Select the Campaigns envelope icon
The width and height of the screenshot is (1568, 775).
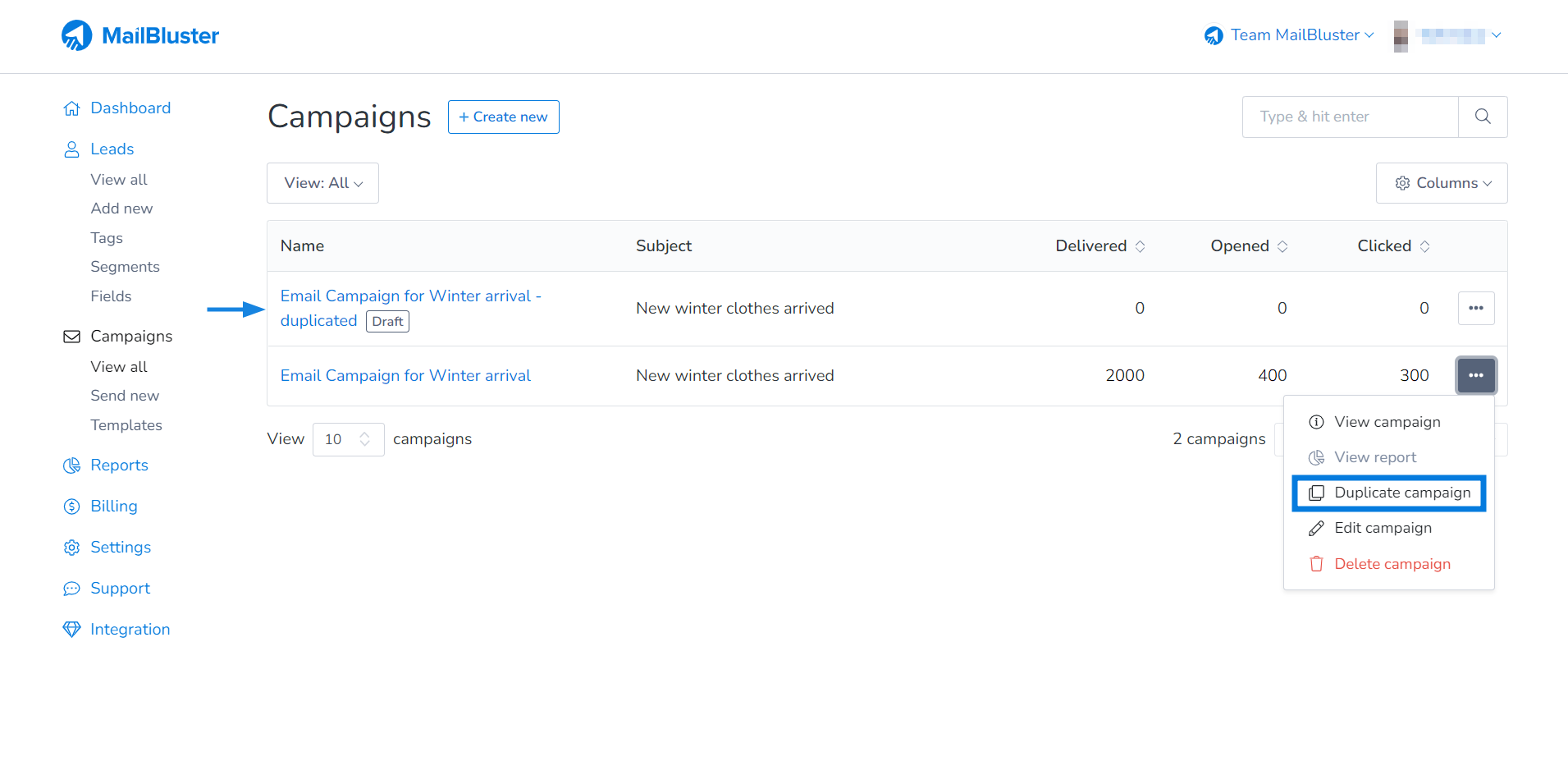pyautogui.click(x=72, y=336)
